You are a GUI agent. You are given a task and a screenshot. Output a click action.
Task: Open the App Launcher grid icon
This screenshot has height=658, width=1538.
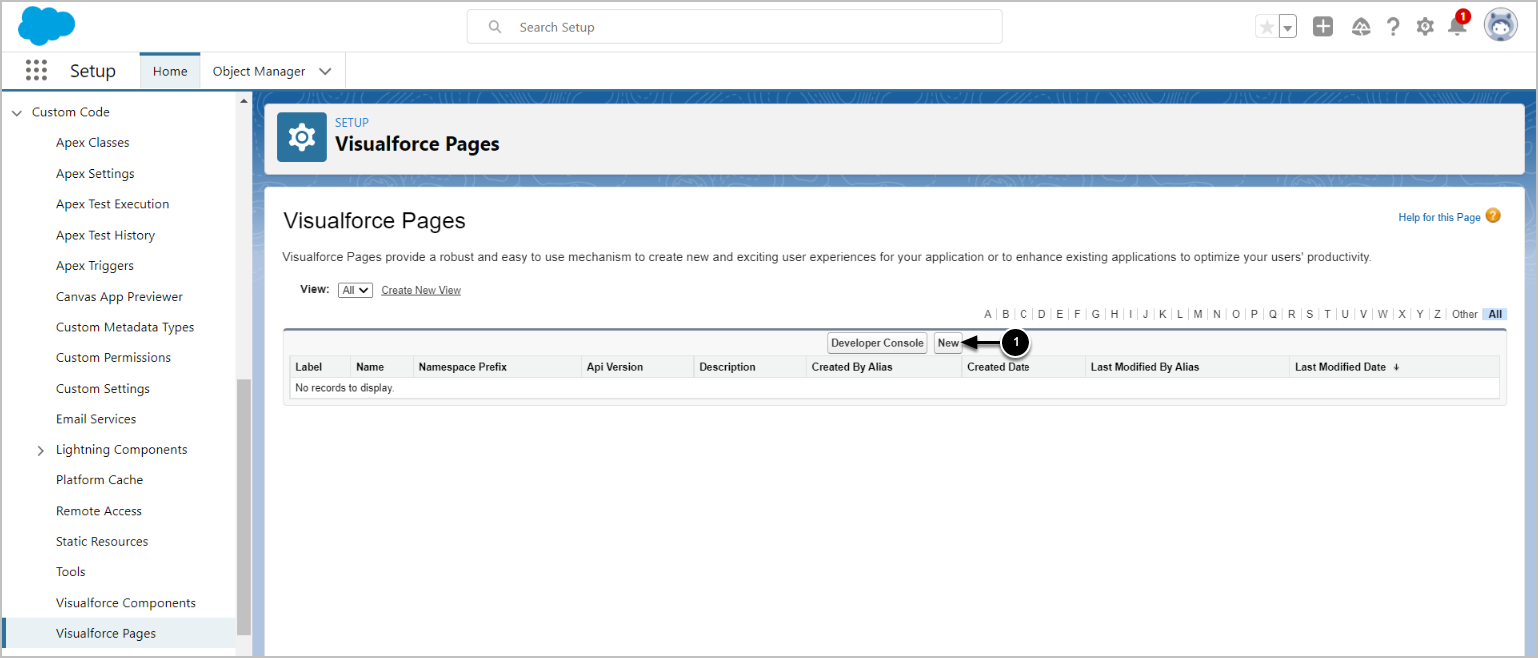click(x=36, y=71)
